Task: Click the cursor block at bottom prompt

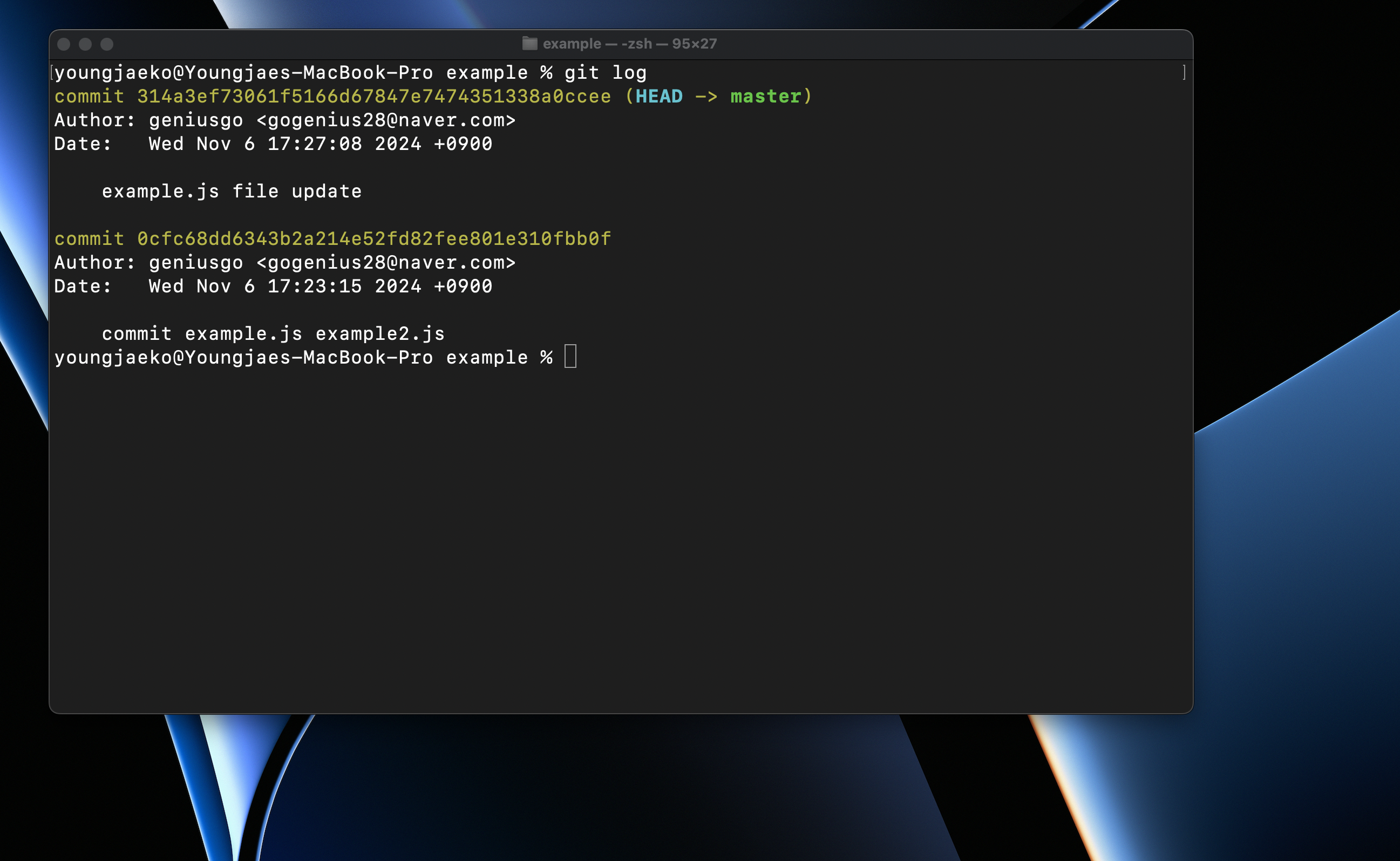Action: 570,357
